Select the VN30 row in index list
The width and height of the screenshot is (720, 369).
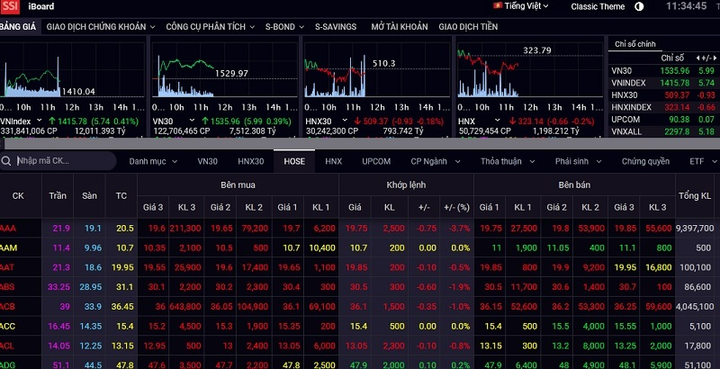coord(663,71)
